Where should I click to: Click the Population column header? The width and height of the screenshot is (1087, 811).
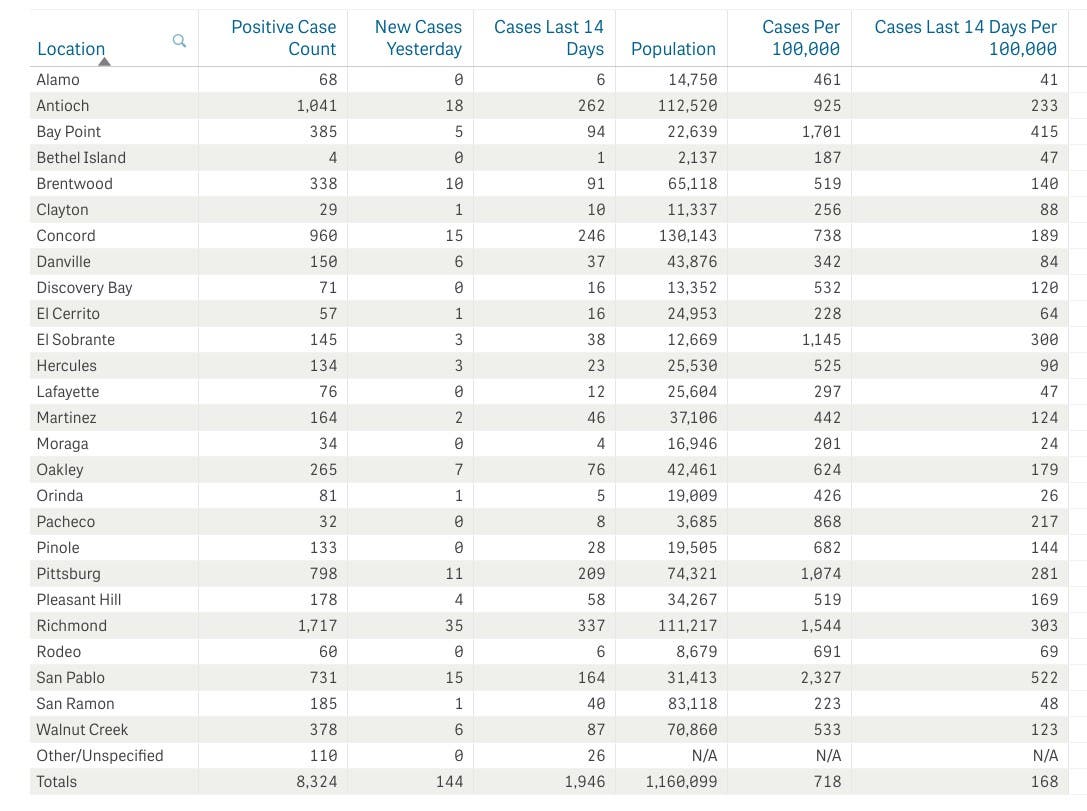(673, 49)
